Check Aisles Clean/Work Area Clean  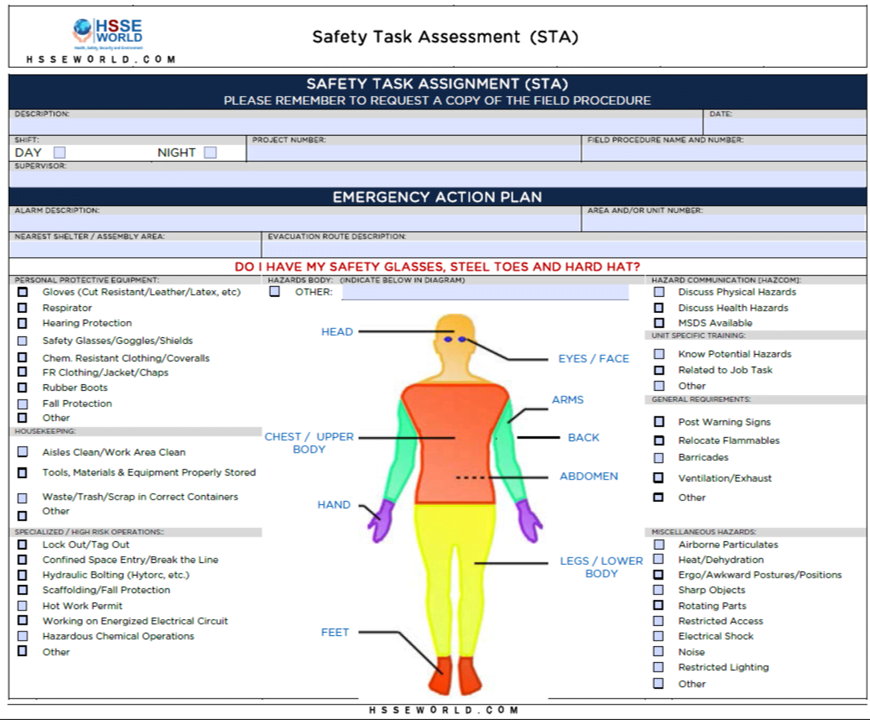[23, 451]
